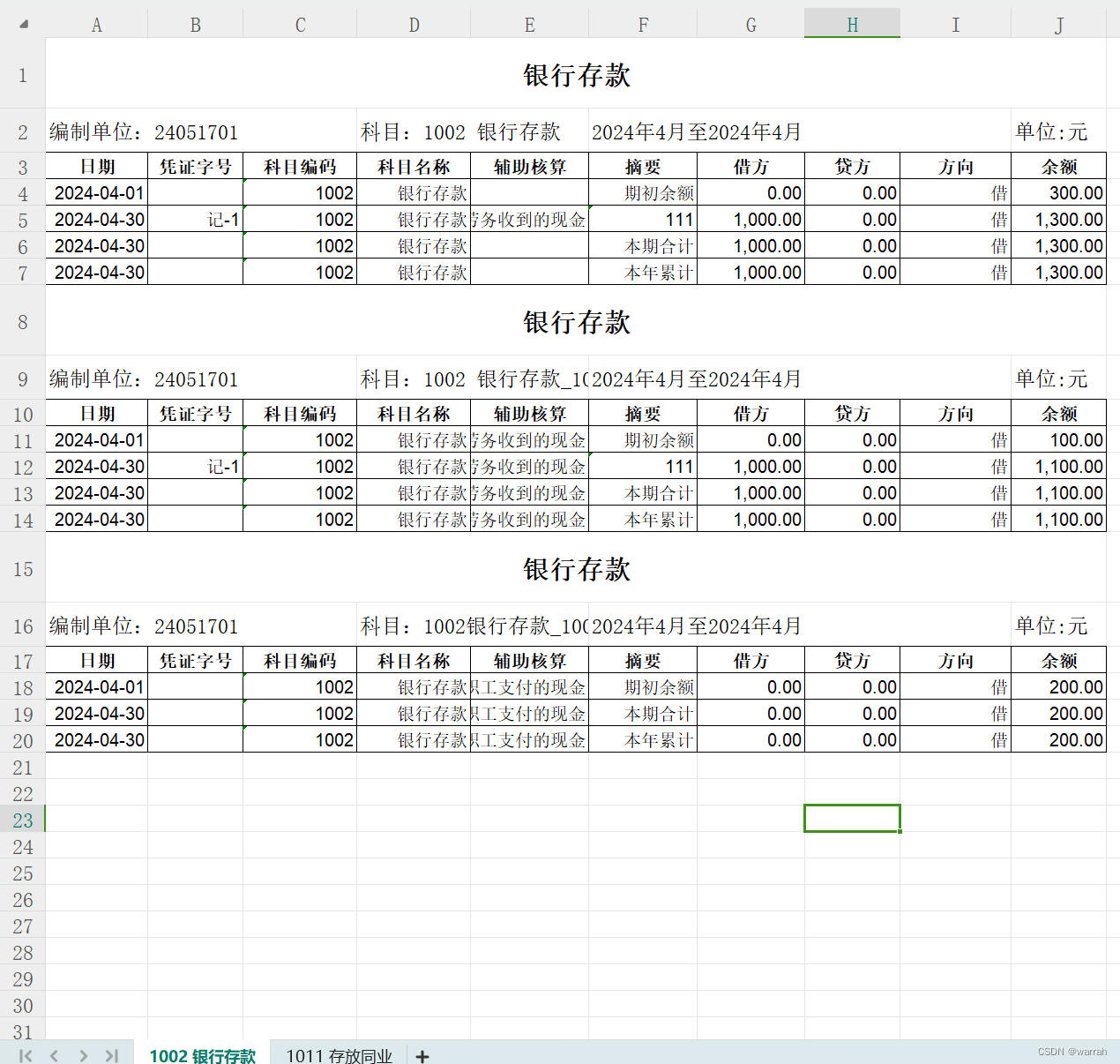The width and height of the screenshot is (1120, 1064).
Task: Click date 2024-04-30 in row 19
Action: [97, 714]
